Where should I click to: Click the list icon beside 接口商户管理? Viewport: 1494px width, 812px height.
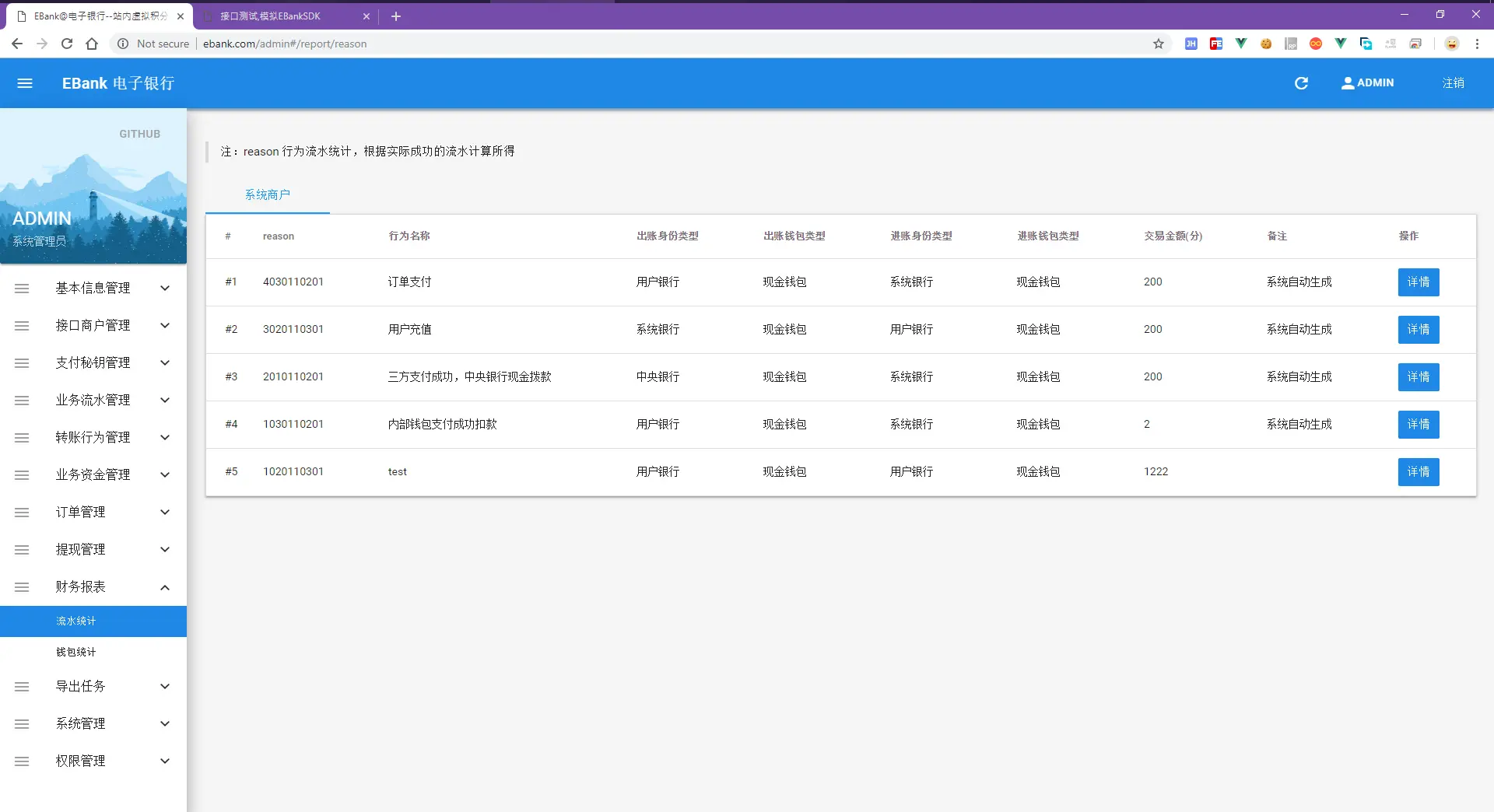click(x=22, y=326)
